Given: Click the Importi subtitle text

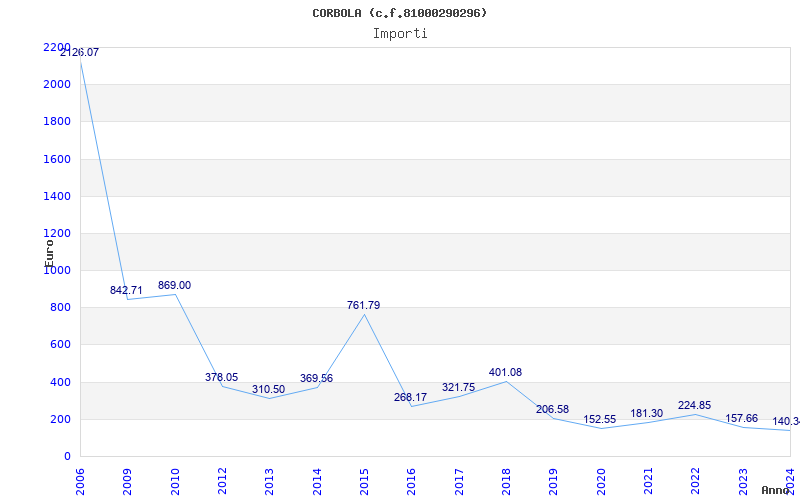Looking at the screenshot, I should (x=399, y=34).
